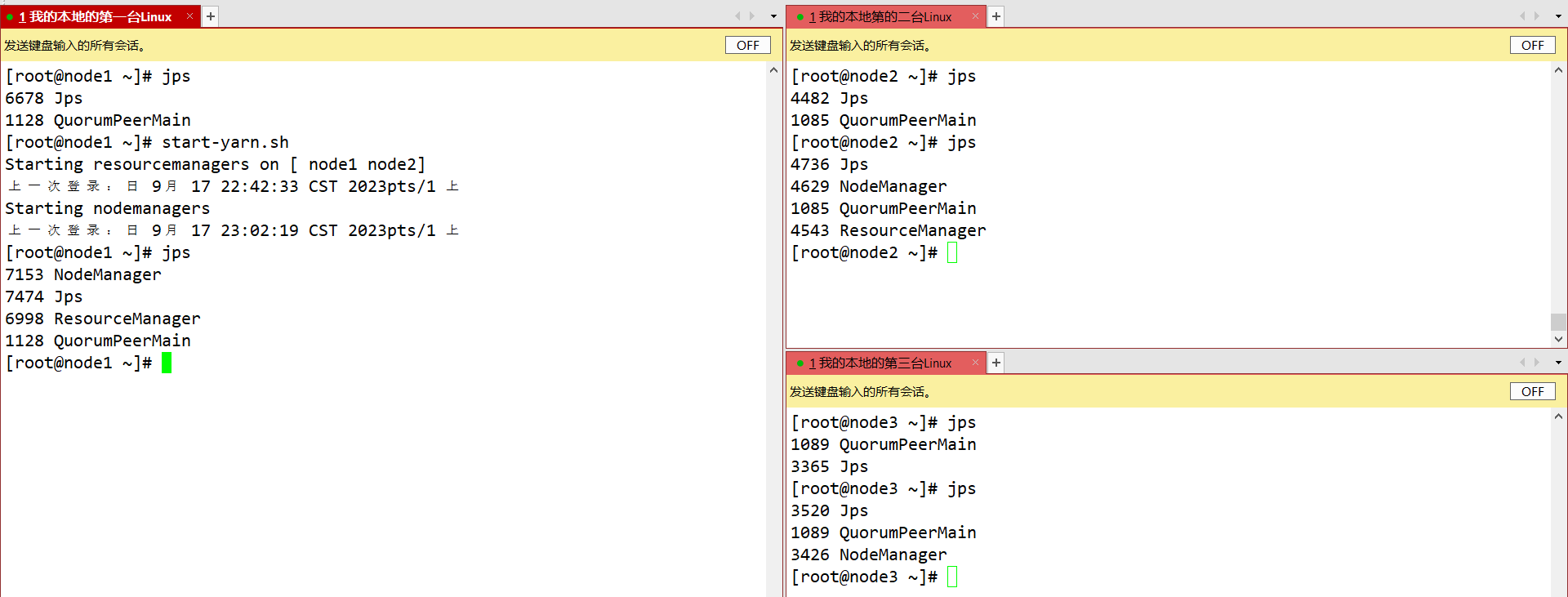Add new tab next to 第一台Linux
1568x597 pixels.
[x=211, y=16]
